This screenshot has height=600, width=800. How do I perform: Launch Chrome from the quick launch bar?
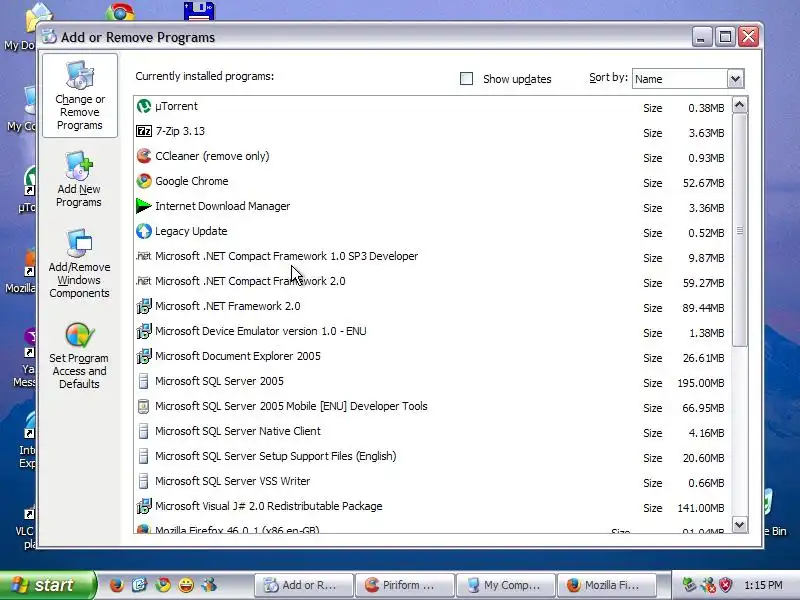pos(163,585)
